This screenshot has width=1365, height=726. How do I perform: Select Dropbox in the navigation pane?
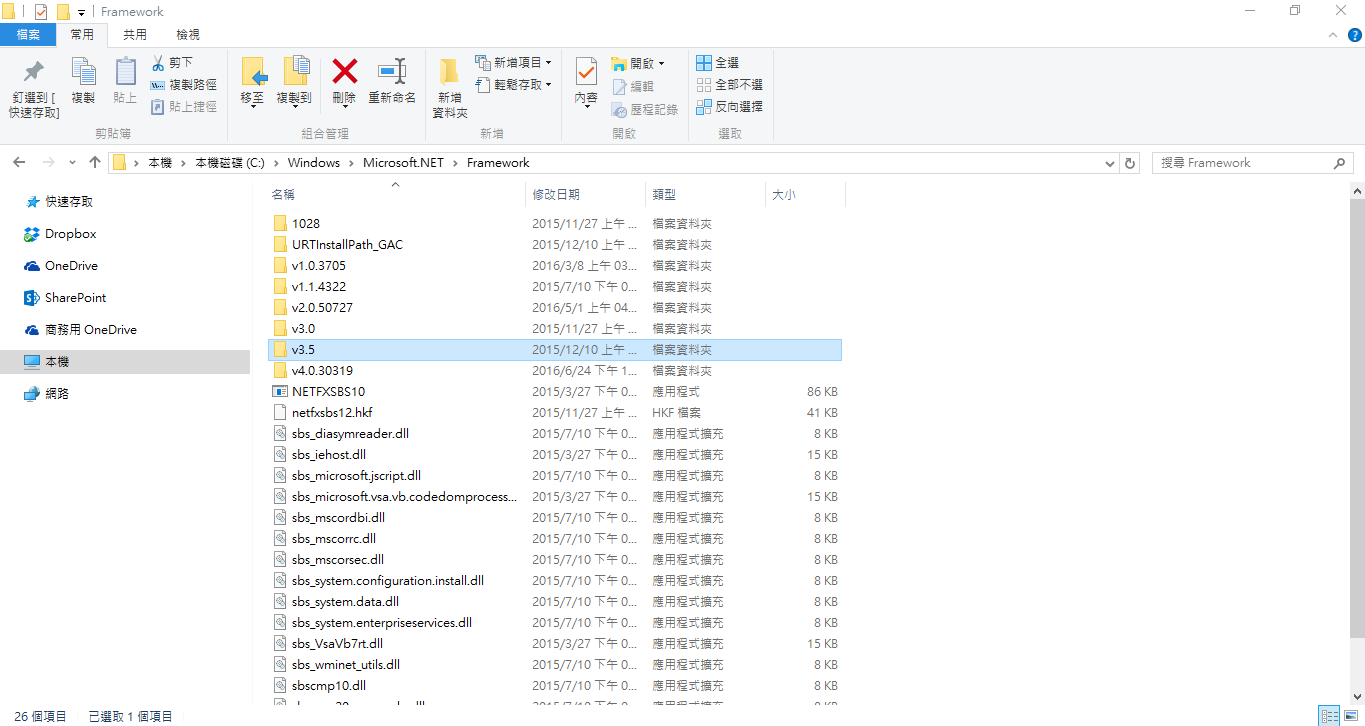click(70, 234)
